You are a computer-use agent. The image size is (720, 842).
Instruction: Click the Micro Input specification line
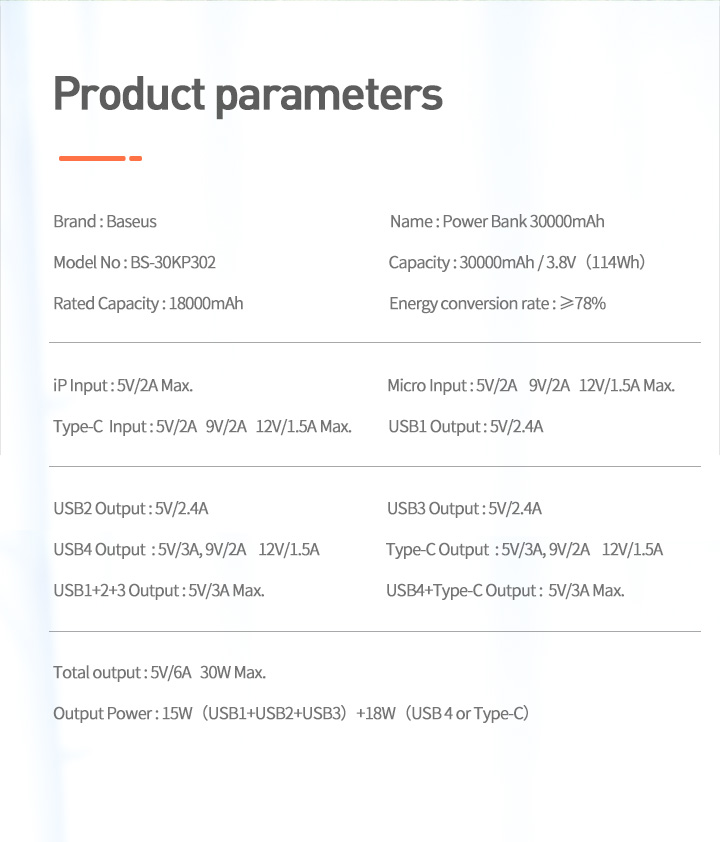point(531,386)
